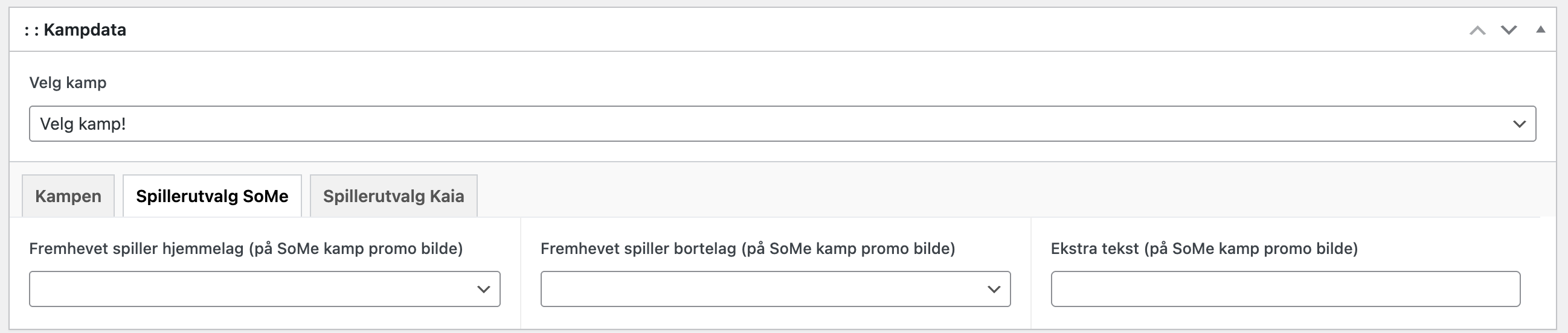Move the Kampdata panel up
The image size is (1568, 333).
pyautogui.click(x=1477, y=30)
